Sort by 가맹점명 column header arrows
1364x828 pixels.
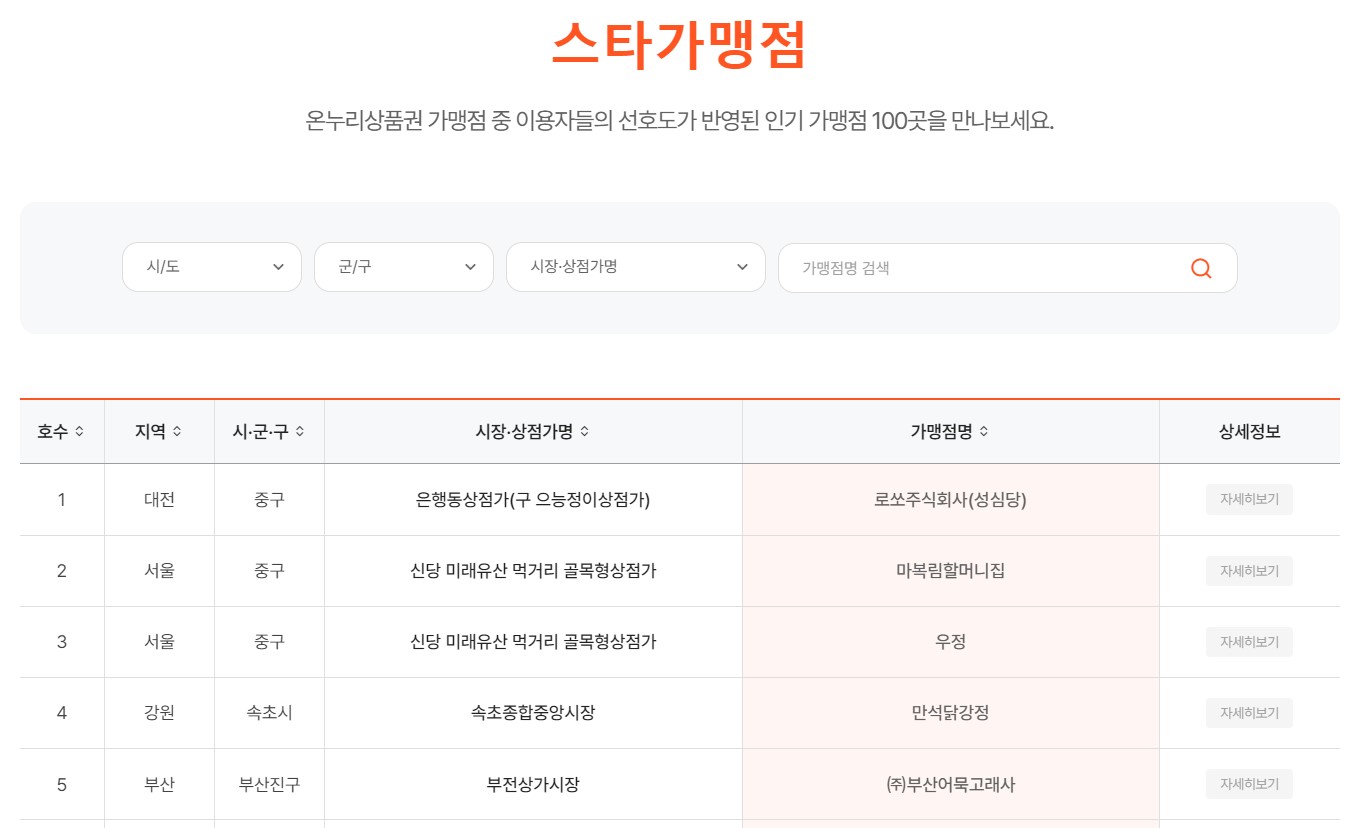[984, 432]
